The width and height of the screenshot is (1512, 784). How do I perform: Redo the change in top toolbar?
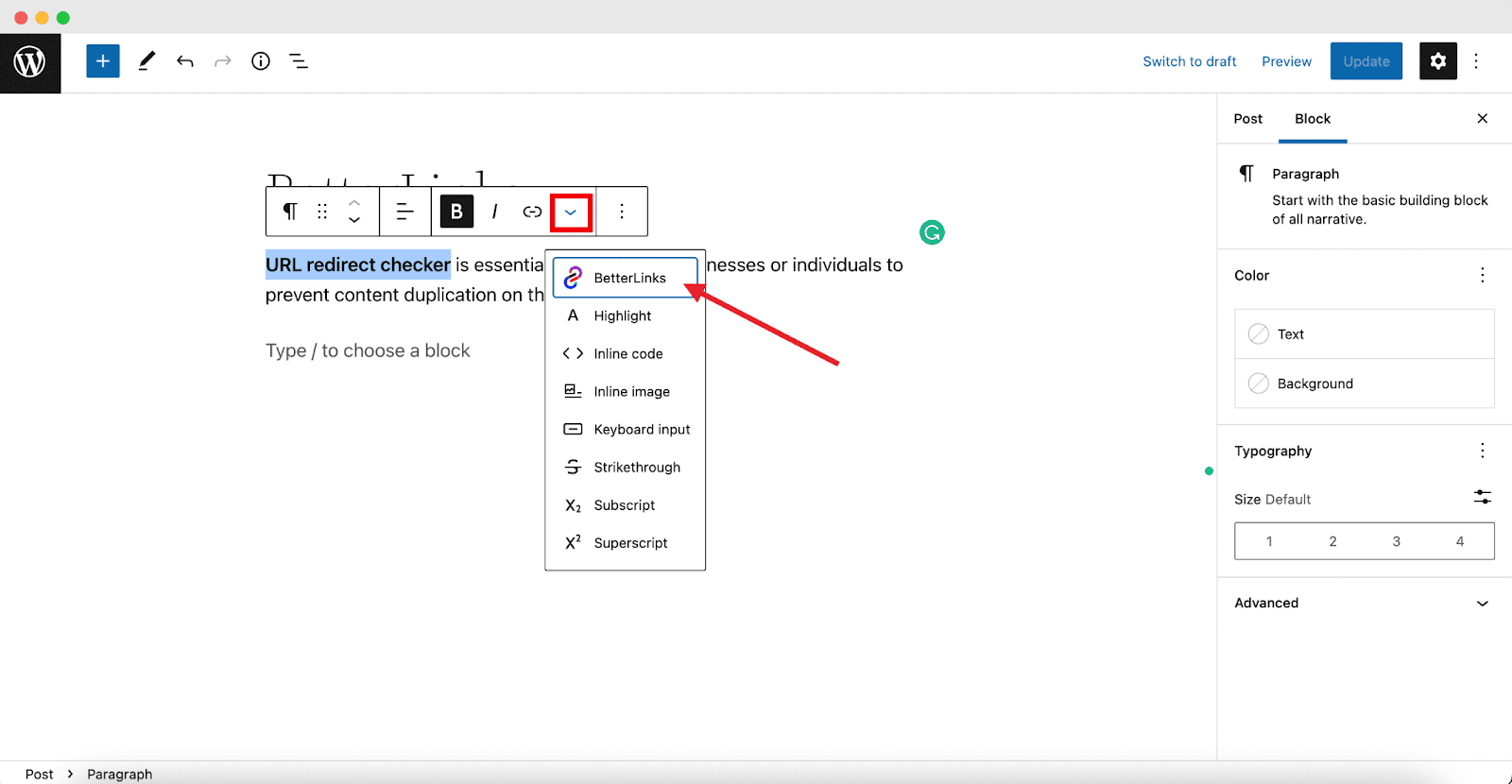[223, 61]
